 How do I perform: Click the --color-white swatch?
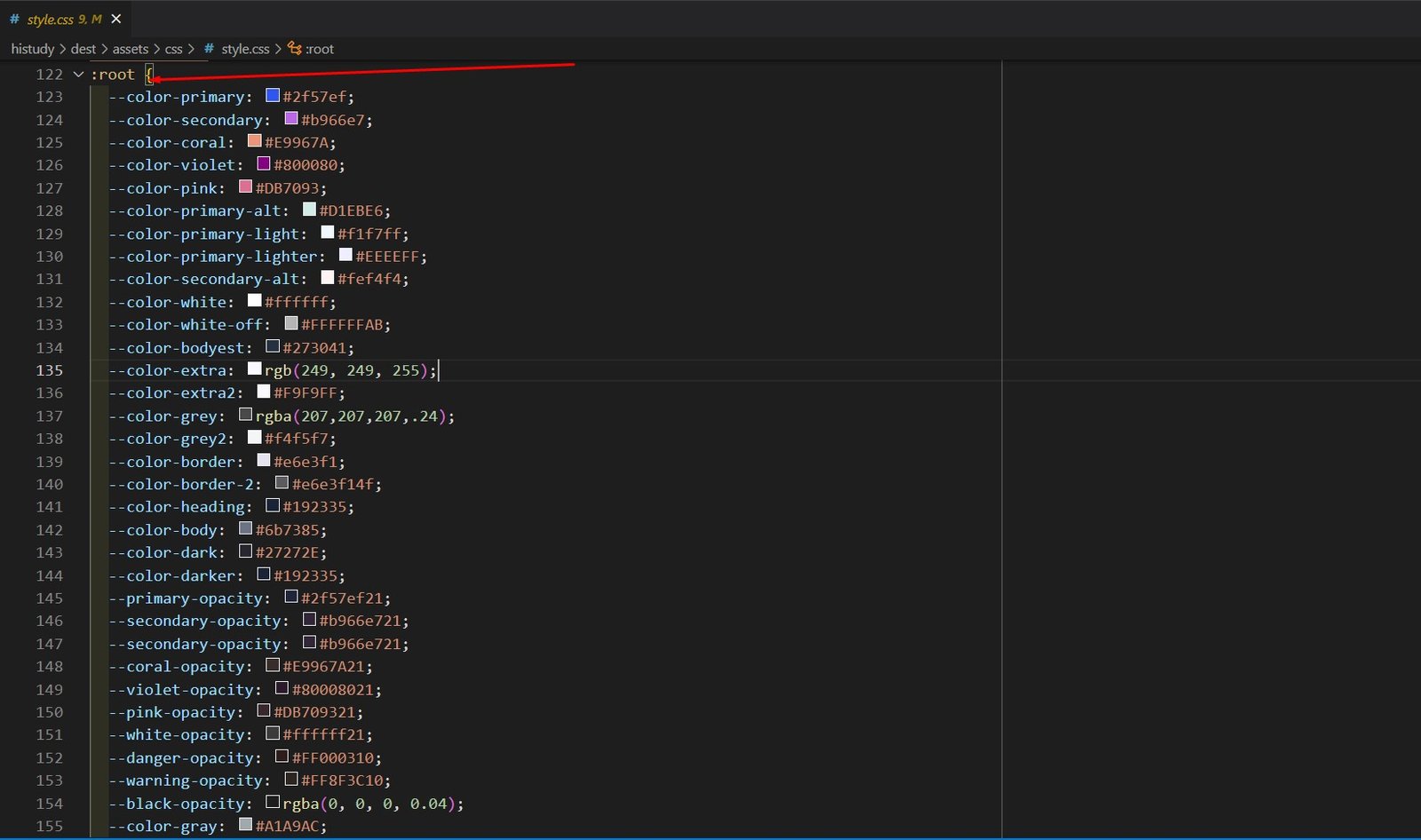[255, 300]
